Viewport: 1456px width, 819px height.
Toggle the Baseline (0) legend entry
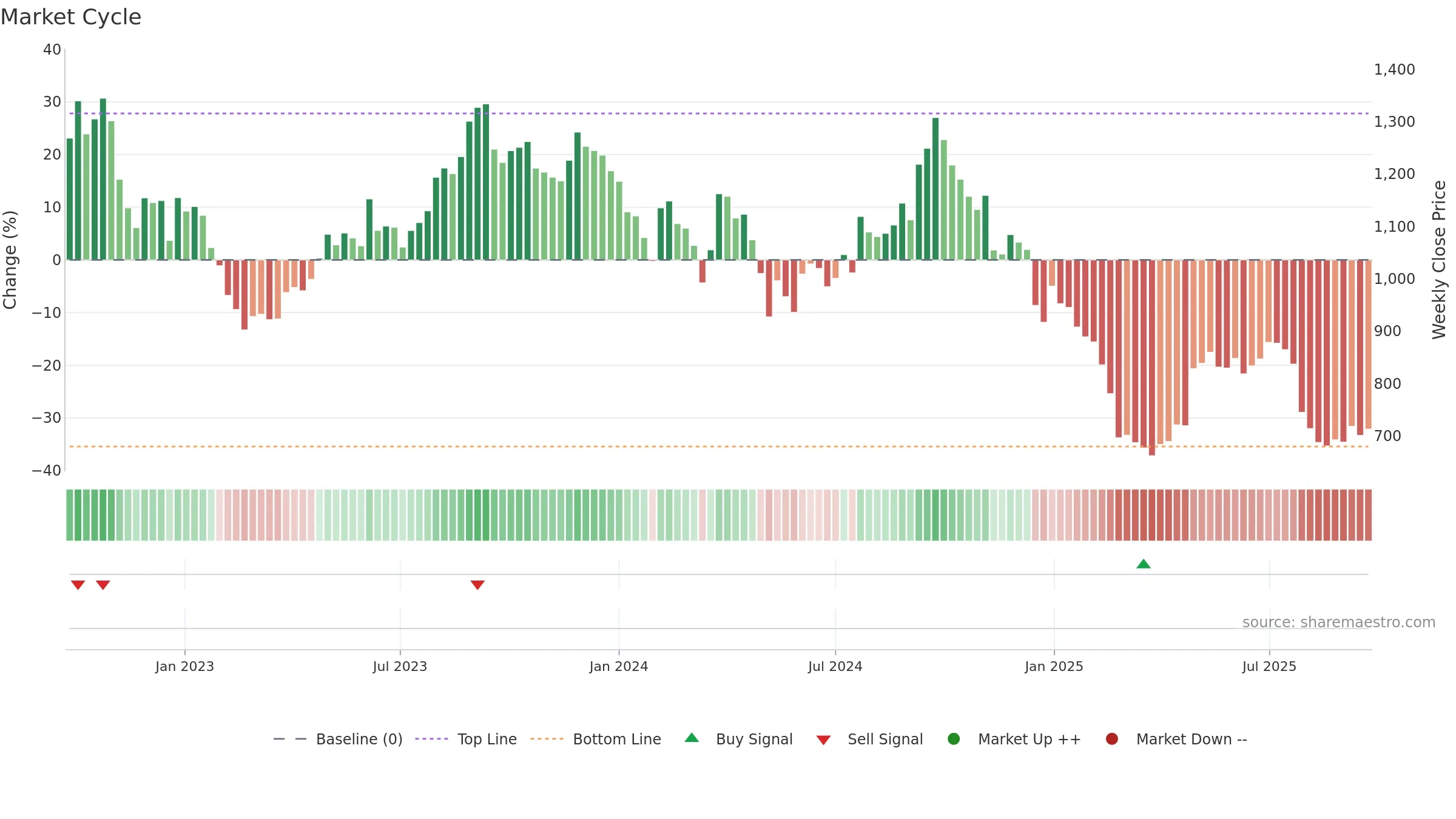(x=338, y=739)
